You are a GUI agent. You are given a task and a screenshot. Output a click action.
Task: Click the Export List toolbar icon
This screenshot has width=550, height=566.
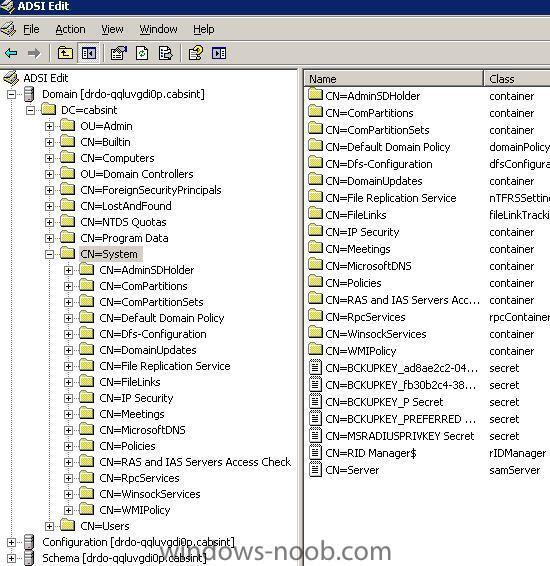coord(165,53)
